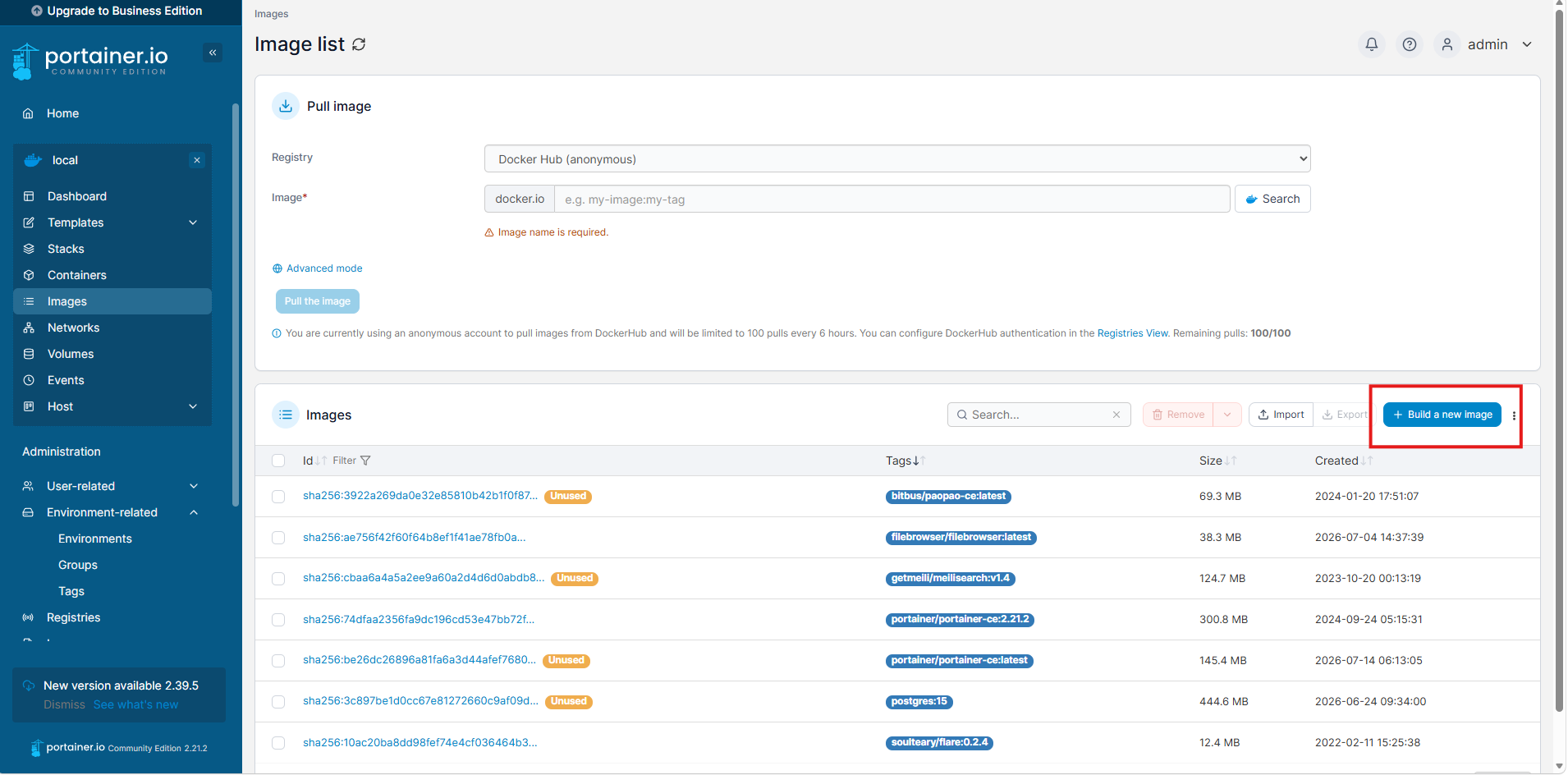1568x775 pixels.
Task: Open the Events page
Action: (x=112, y=380)
